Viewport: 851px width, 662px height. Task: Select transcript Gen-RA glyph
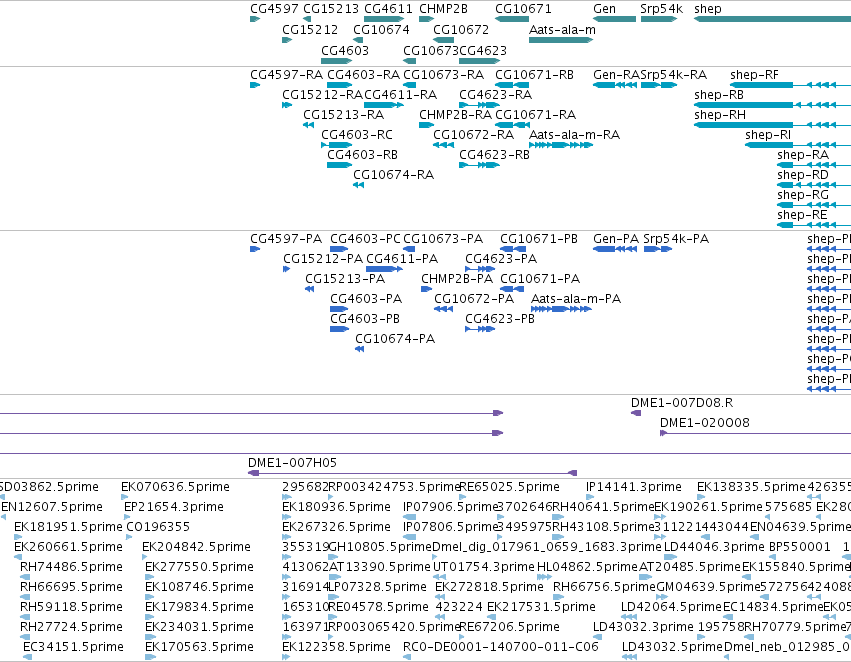(x=614, y=85)
